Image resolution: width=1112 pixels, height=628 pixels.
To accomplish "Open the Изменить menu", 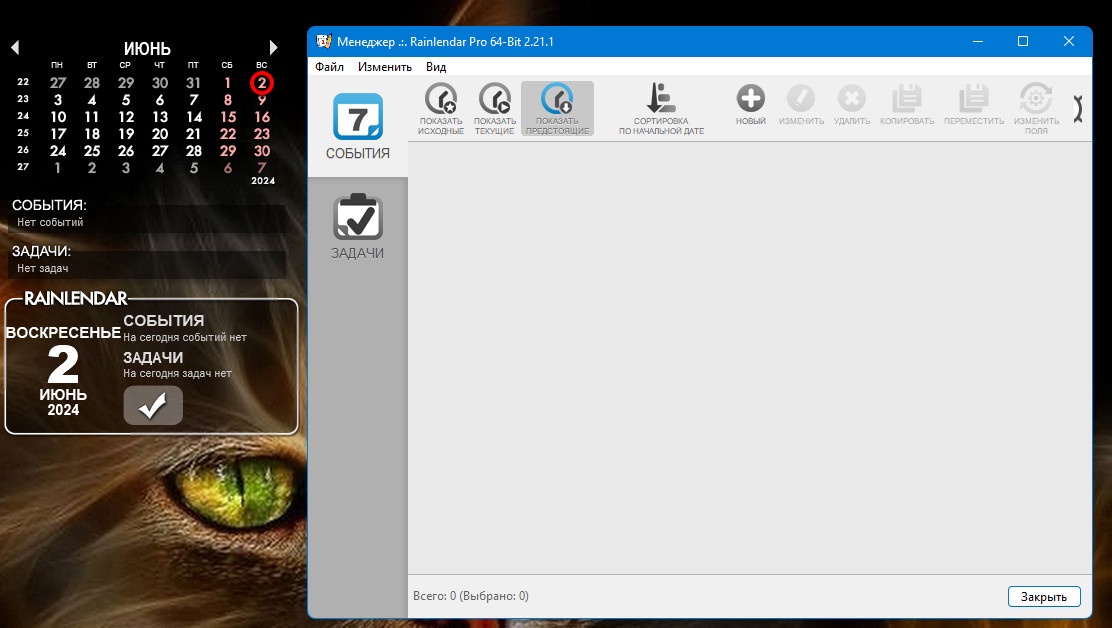I will pyautogui.click(x=384, y=67).
